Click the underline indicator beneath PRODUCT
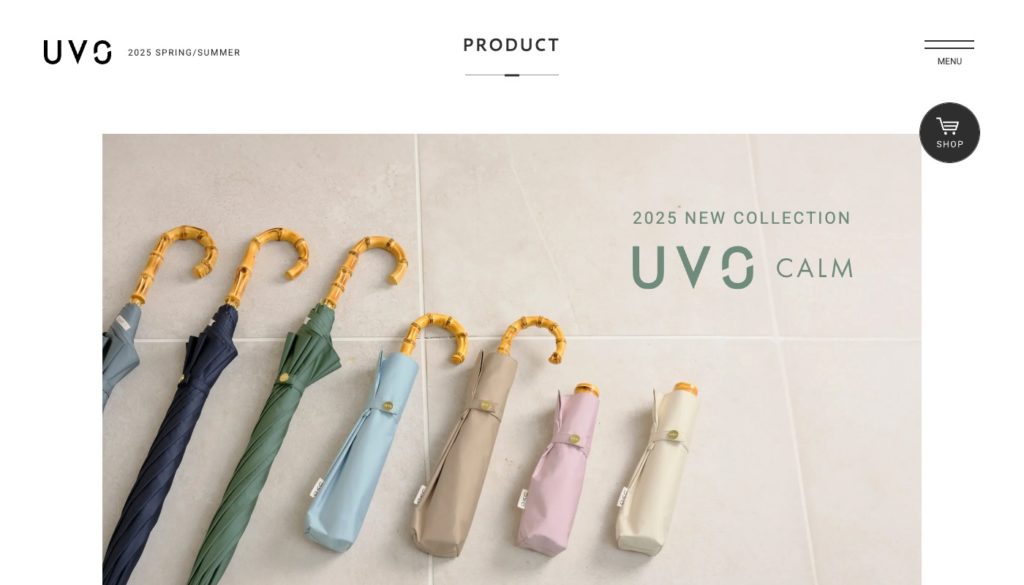This screenshot has width=1024, height=585. coord(512,75)
